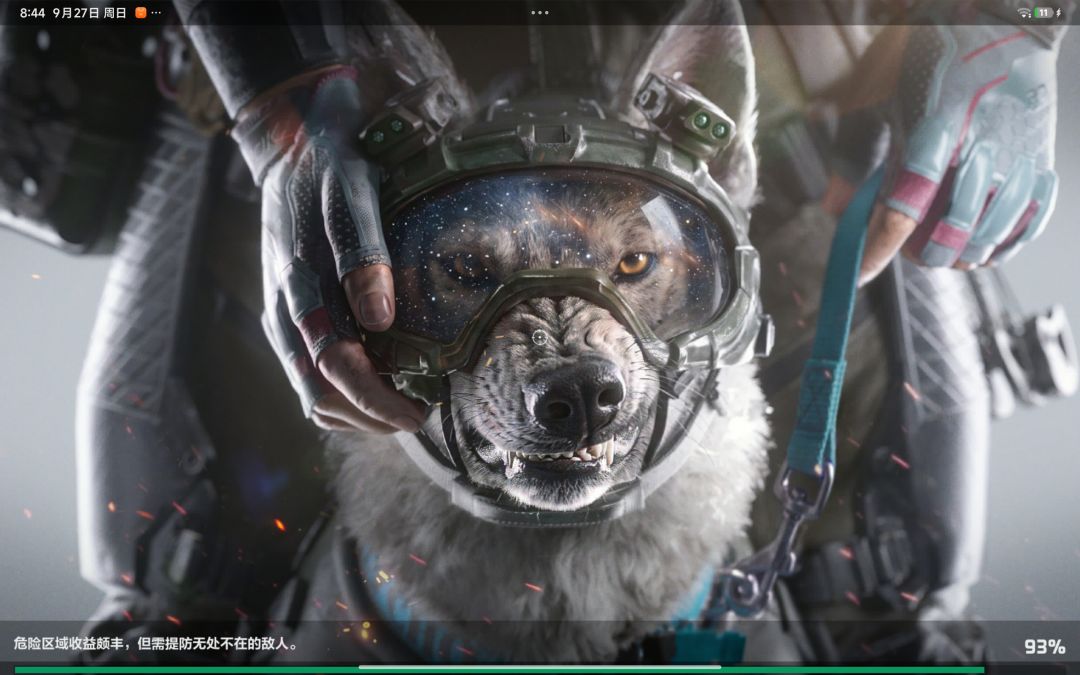Click the 93% loading percentage
This screenshot has height=675, width=1080.
(1045, 646)
